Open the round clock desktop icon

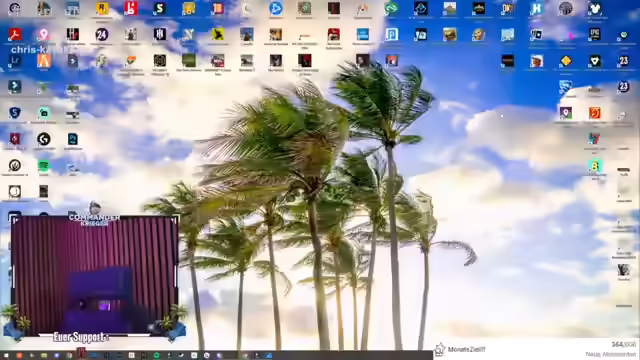15,191
